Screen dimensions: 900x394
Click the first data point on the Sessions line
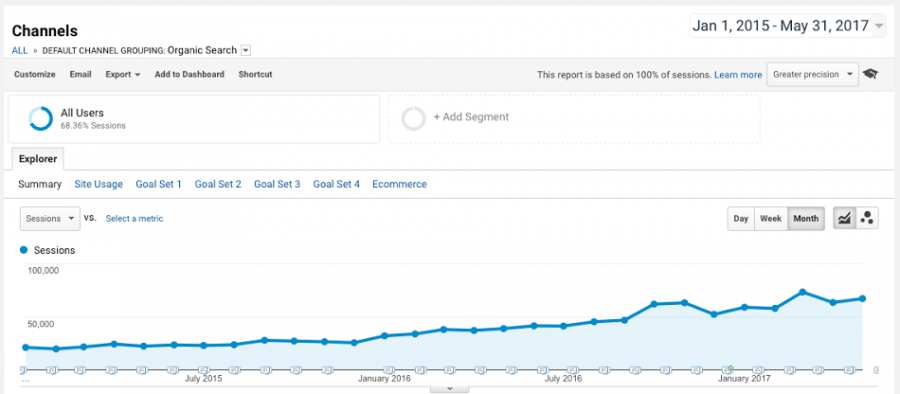tap(25, 347)
